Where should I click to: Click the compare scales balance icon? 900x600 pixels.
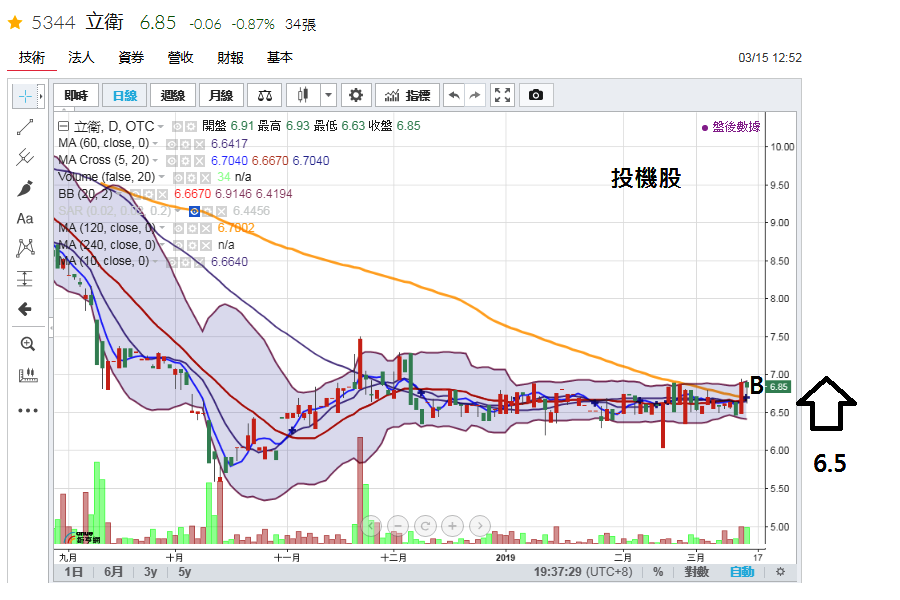pyautogui.click(x=265, y=95)
